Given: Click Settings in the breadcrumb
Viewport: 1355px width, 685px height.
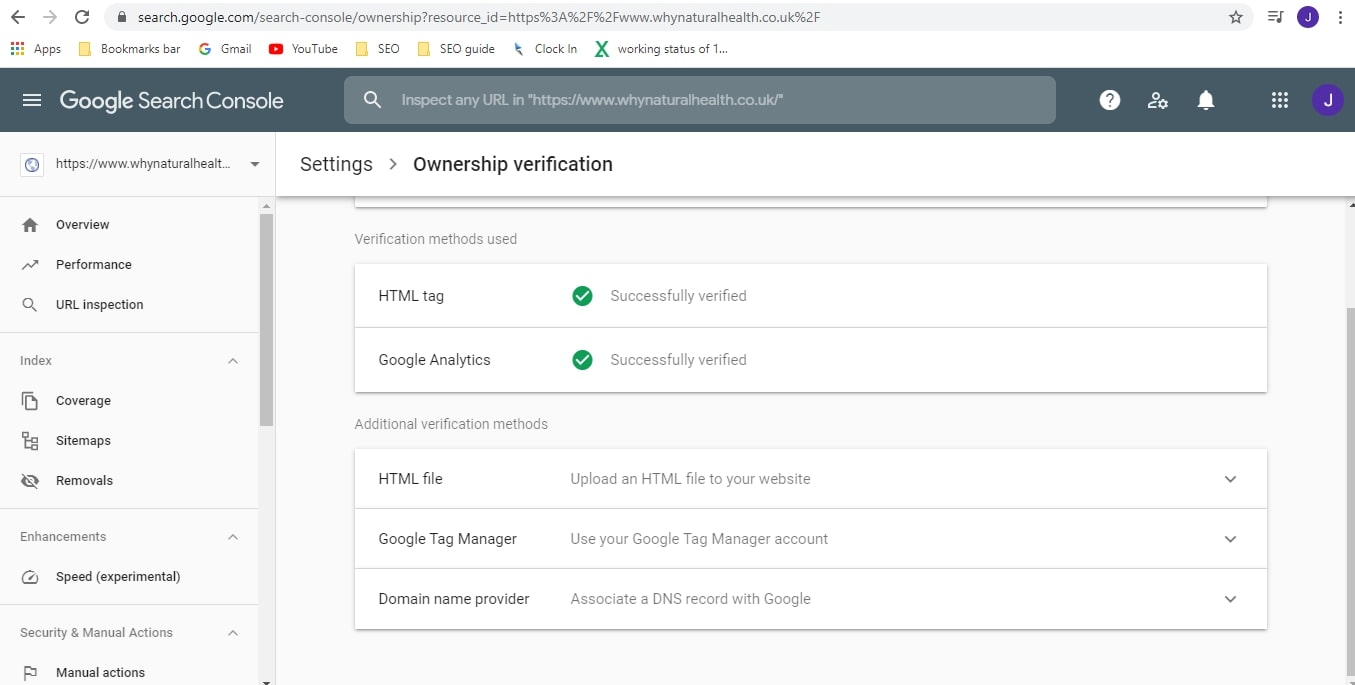Looking at the screenshot, I should tap(335, 163).
